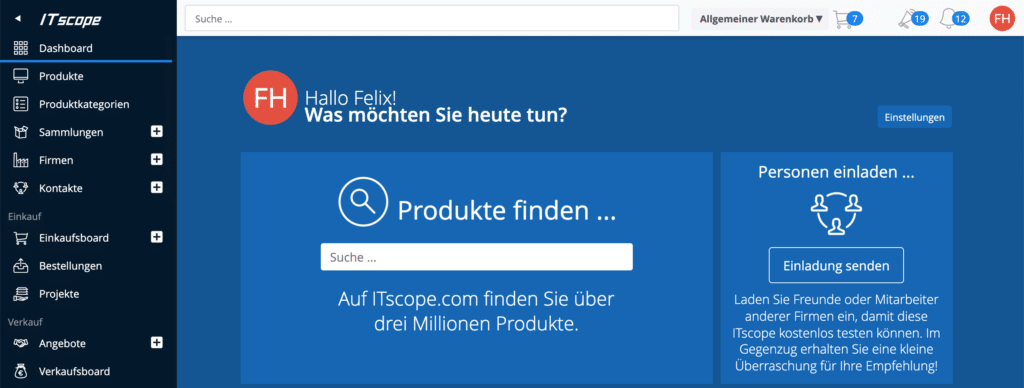
Task: Click the Produkte monitor icon
Action: [20, 76]
